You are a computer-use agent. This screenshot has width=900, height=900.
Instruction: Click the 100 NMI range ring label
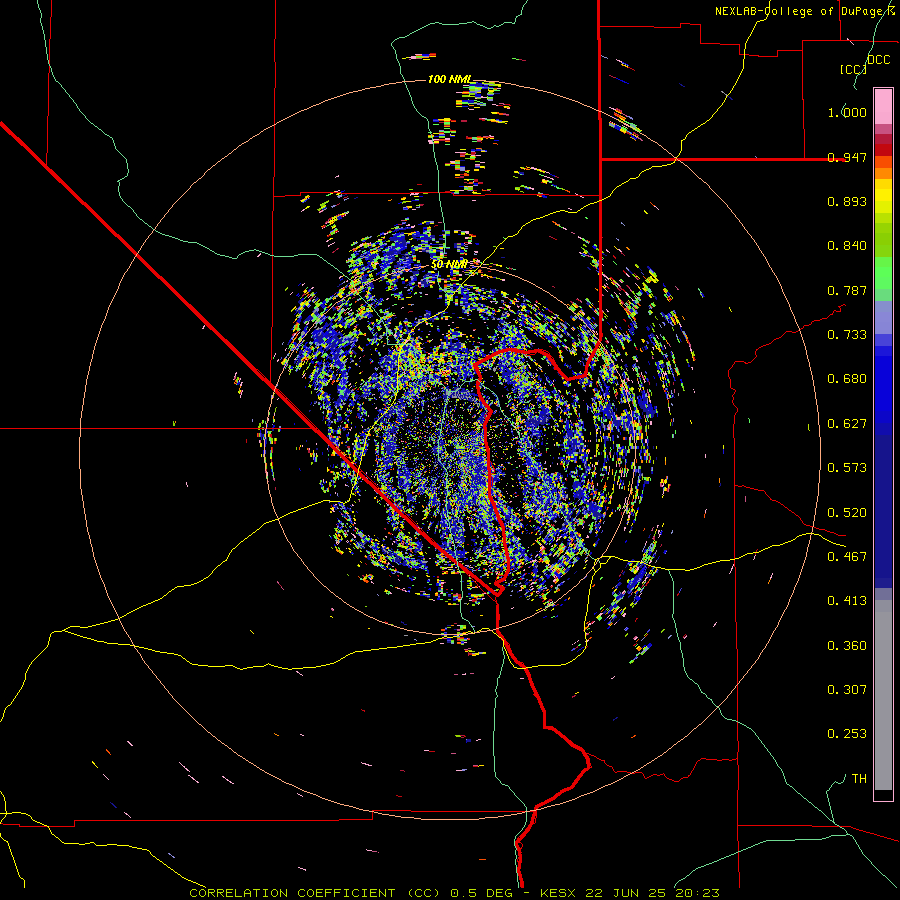point(450,79)
